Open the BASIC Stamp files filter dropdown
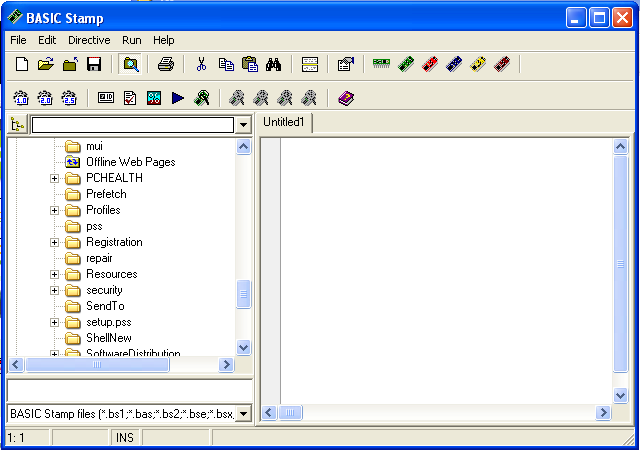 (243, 414)
